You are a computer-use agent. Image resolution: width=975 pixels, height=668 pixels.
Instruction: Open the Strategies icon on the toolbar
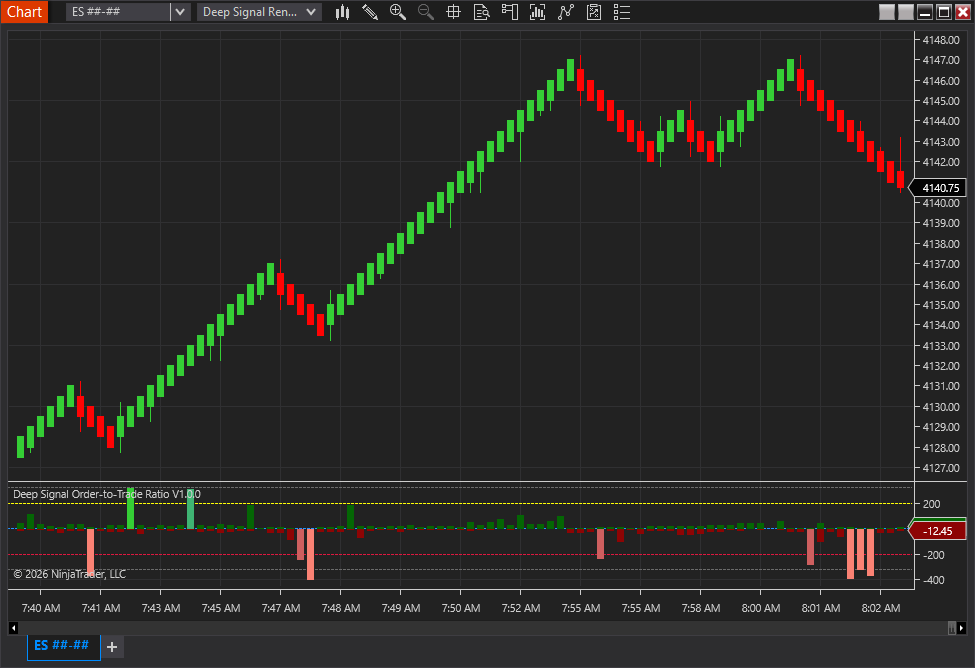point(565,12)
